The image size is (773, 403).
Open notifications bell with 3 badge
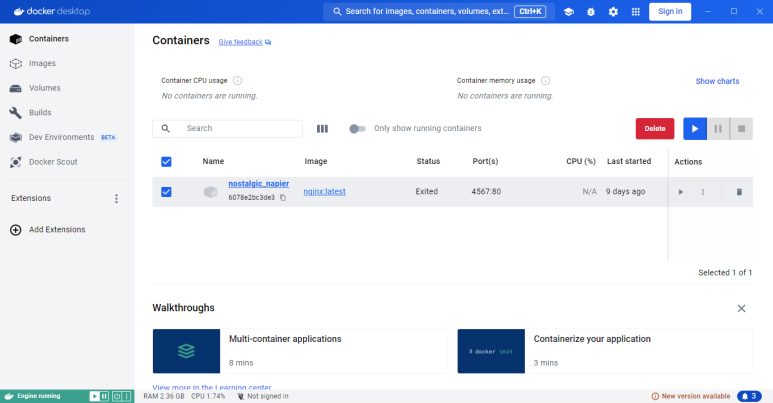749,396
